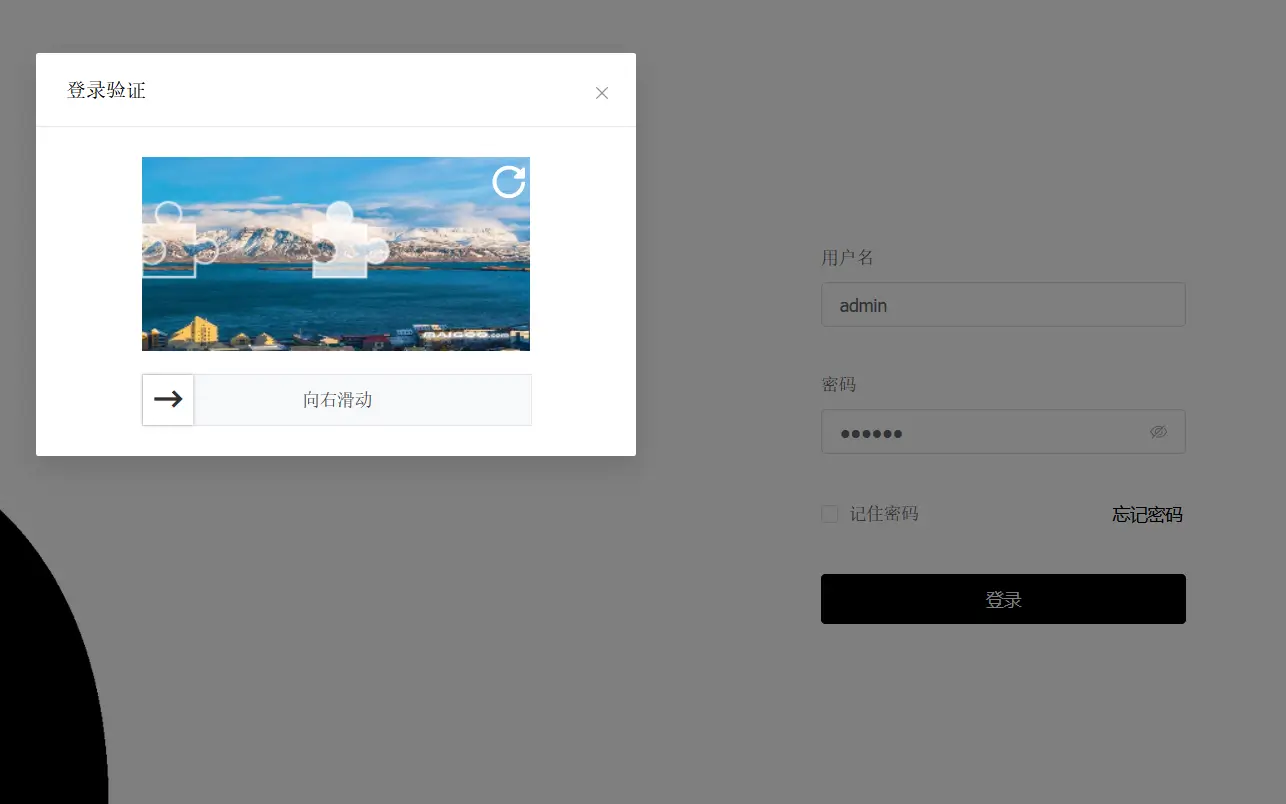Click the 密码 field label
Screen dimensions: 1286x804
pos(838,385)
